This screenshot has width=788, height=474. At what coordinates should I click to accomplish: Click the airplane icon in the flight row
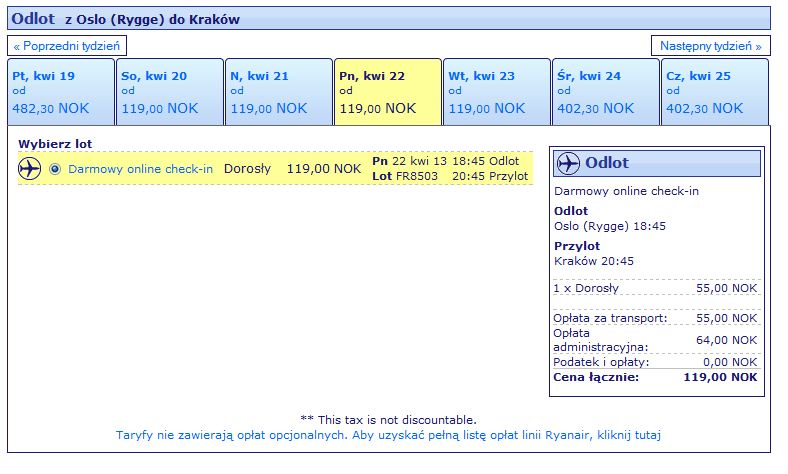(30, 168)
